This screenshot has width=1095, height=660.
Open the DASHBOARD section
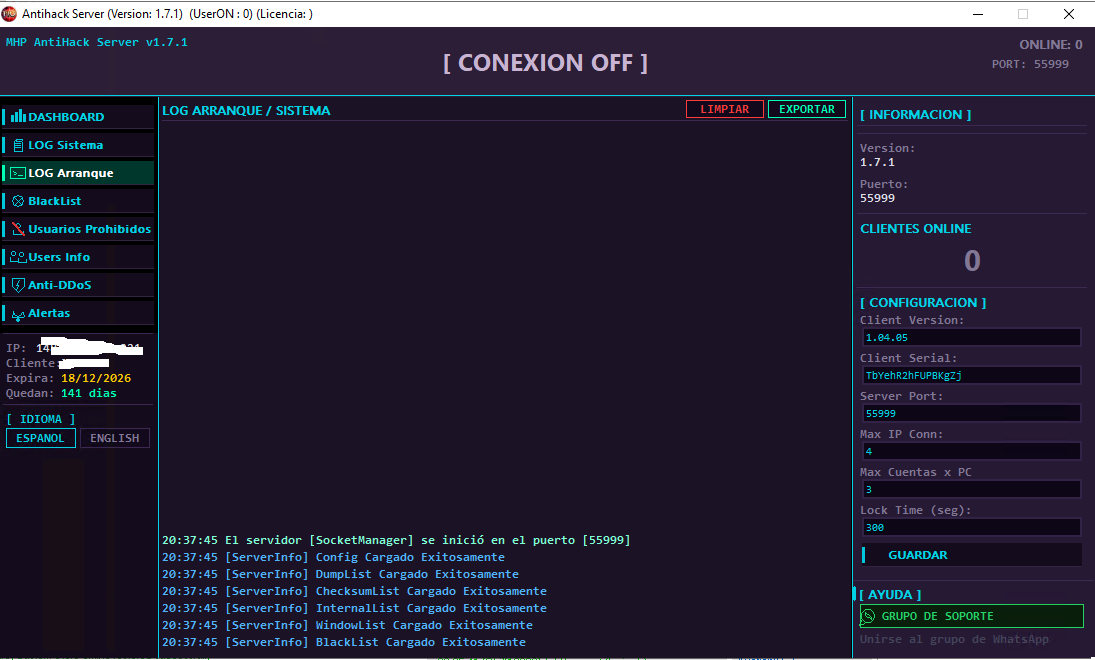[x=78, y=117]
